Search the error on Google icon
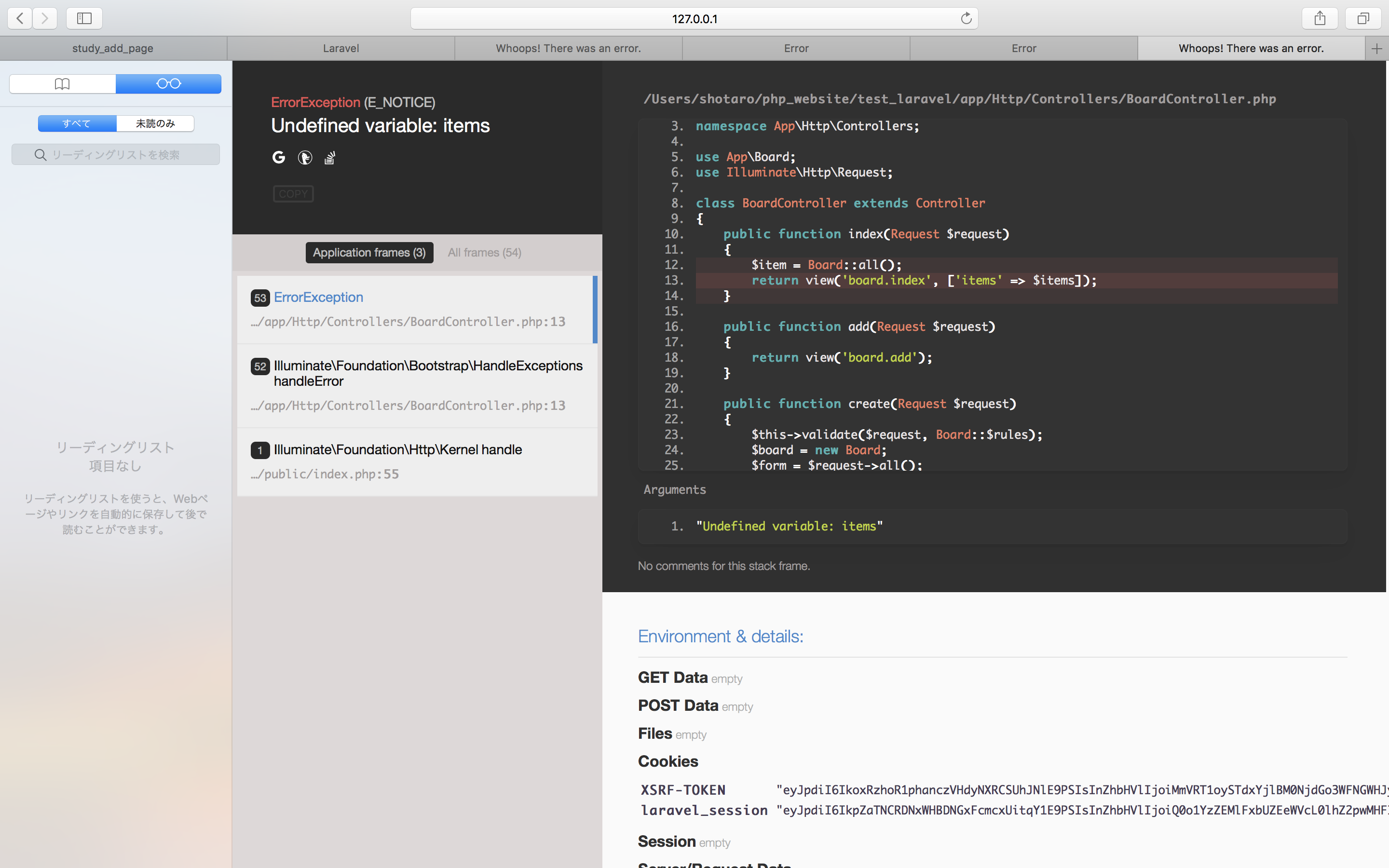 click(278, 157)
